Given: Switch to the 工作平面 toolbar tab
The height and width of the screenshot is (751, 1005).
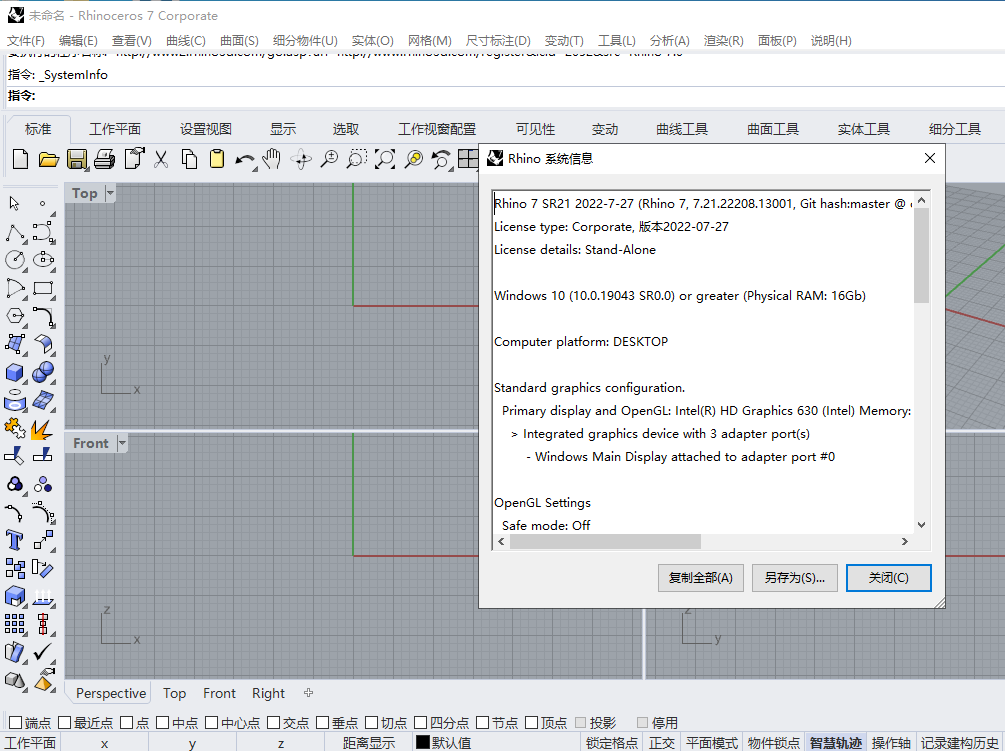Looking at the screenshot, I should point(115,129).
